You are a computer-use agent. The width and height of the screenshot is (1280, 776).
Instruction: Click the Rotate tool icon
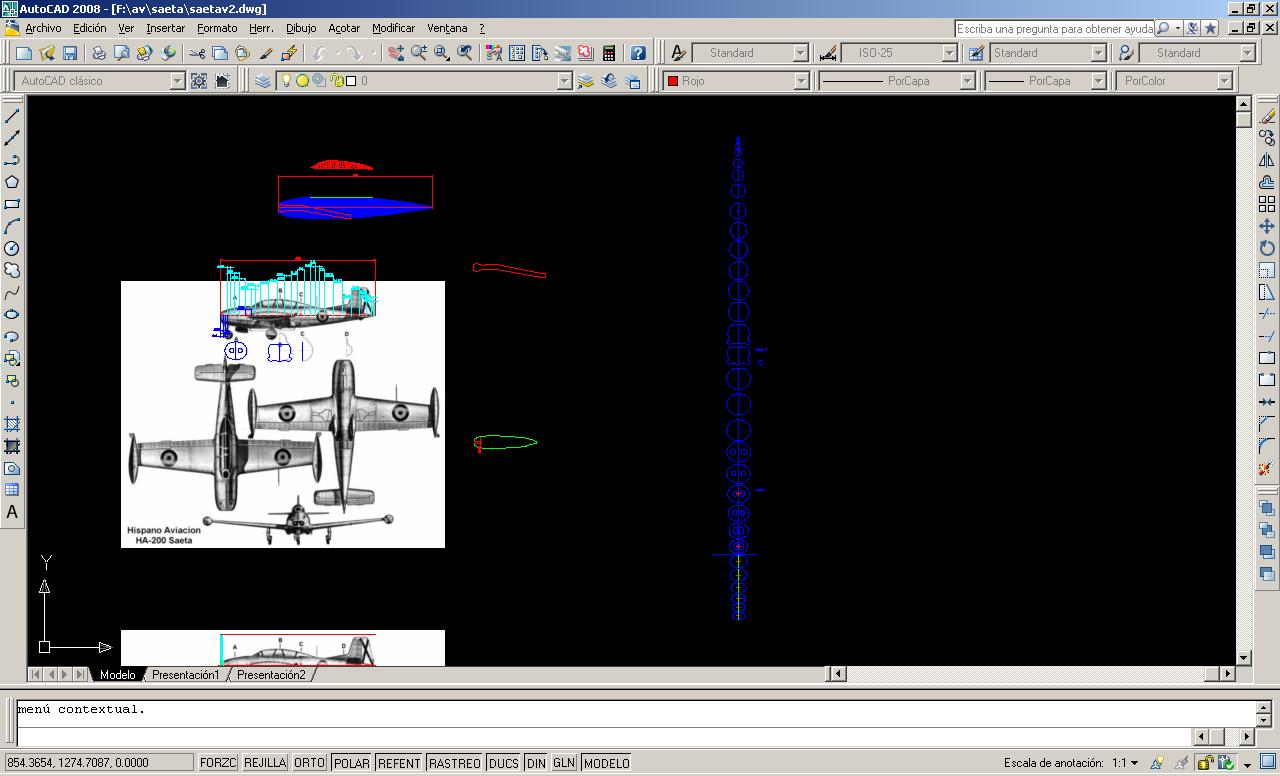click(x=1267, y=249)
